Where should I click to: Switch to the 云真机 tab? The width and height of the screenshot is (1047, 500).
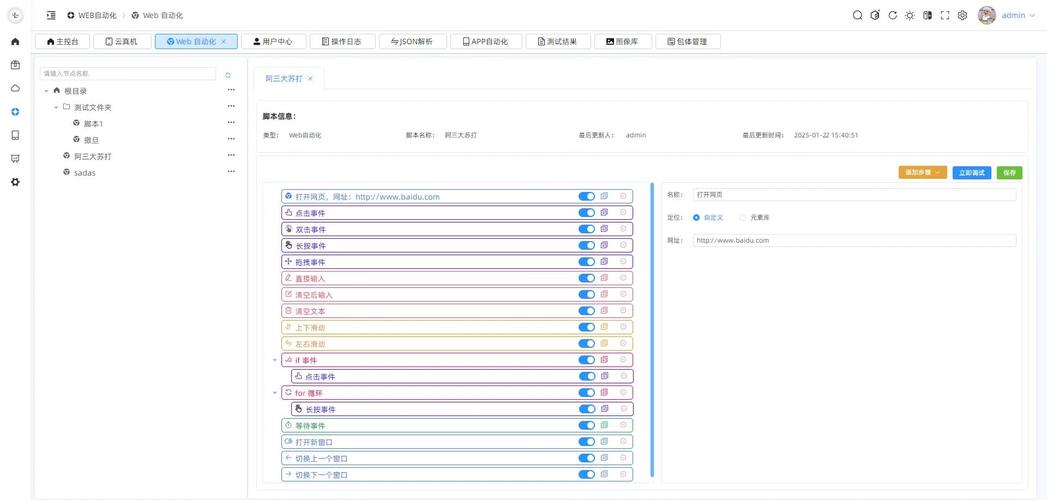coord(122,41)
